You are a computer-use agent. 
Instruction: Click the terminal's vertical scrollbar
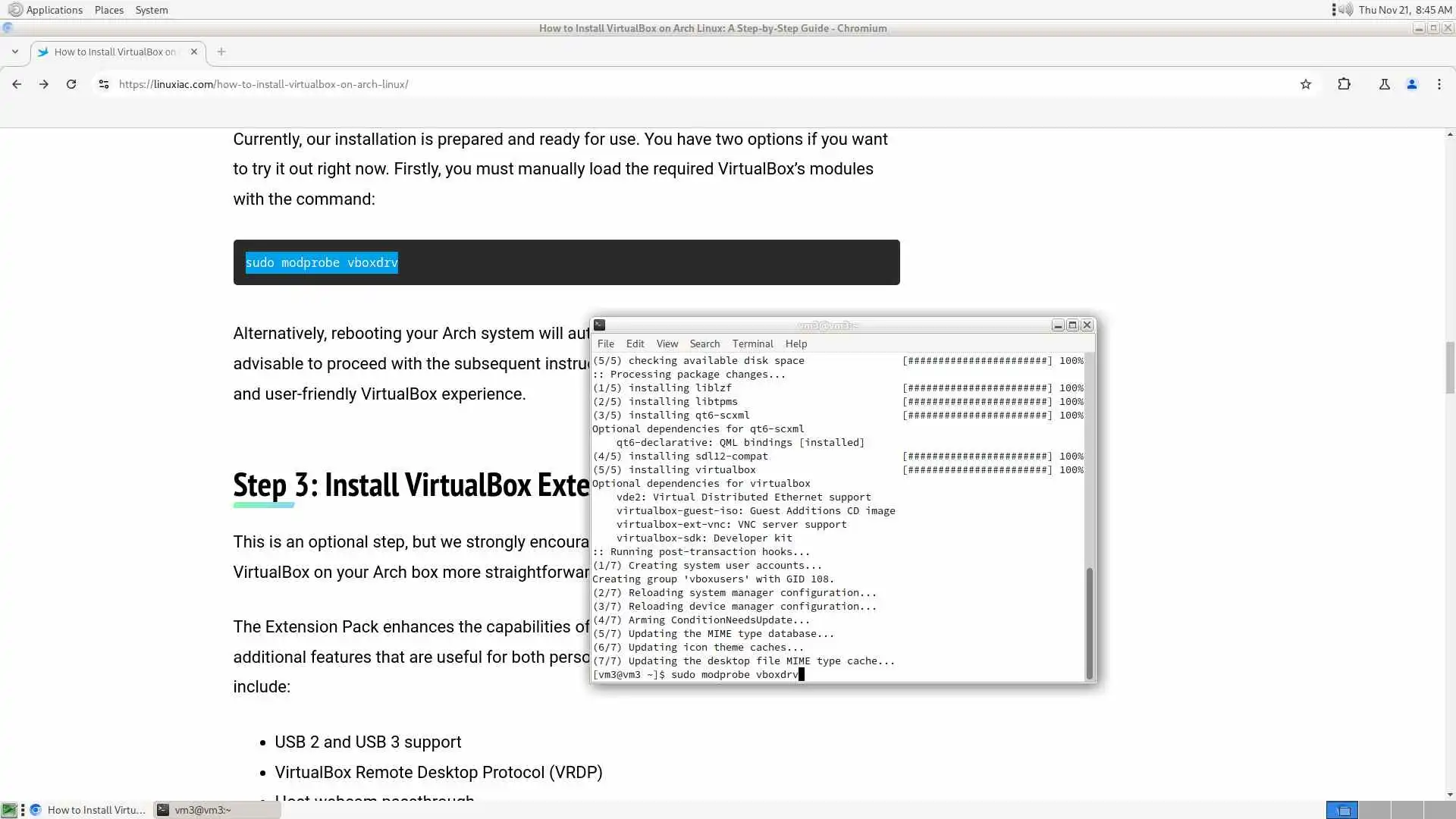[x=1089, y=622]
